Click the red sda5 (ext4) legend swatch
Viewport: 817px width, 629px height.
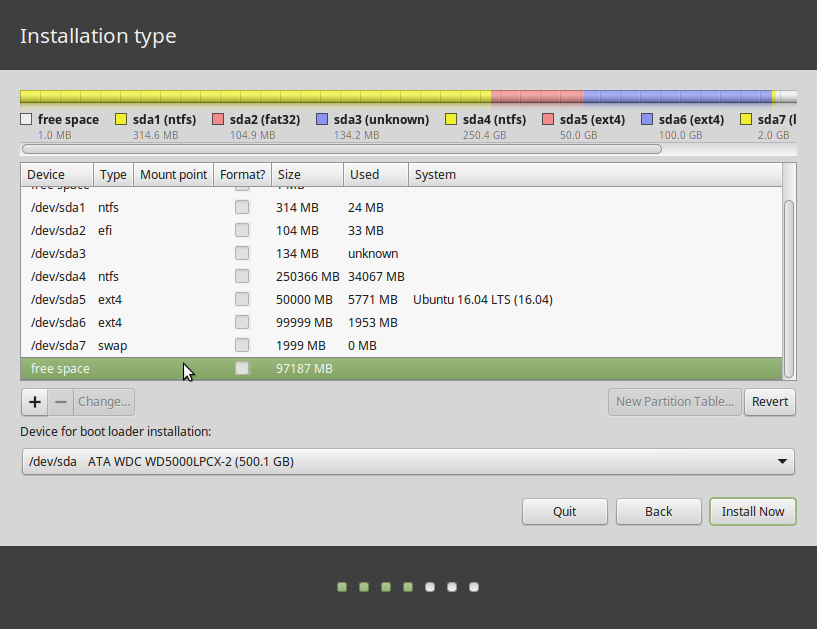pyautogui.click(x=548, y=120)
